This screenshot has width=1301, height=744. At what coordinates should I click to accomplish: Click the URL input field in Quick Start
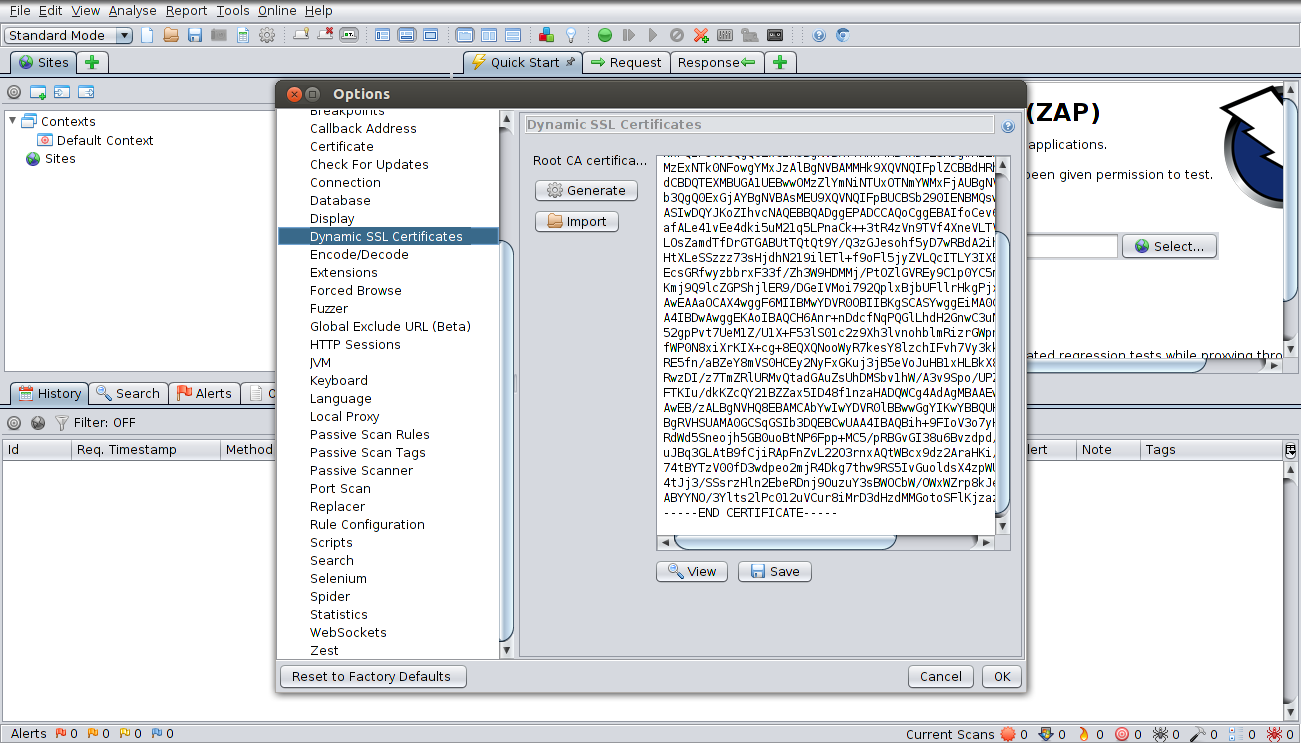tap(1071, 246)
